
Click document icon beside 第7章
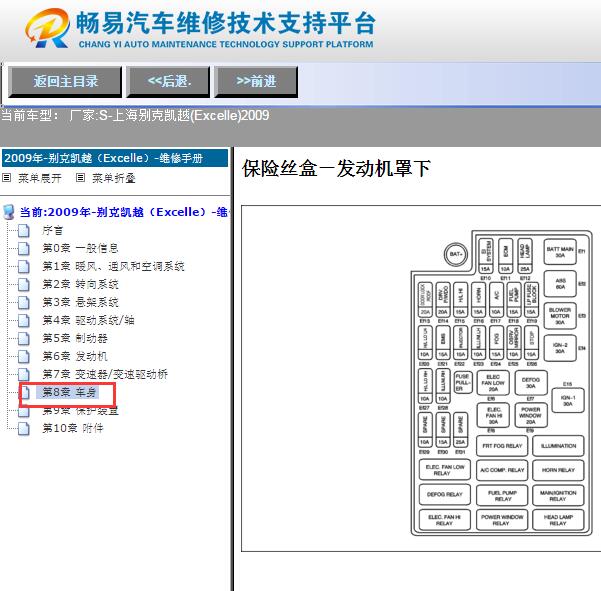tap(24, 375)
